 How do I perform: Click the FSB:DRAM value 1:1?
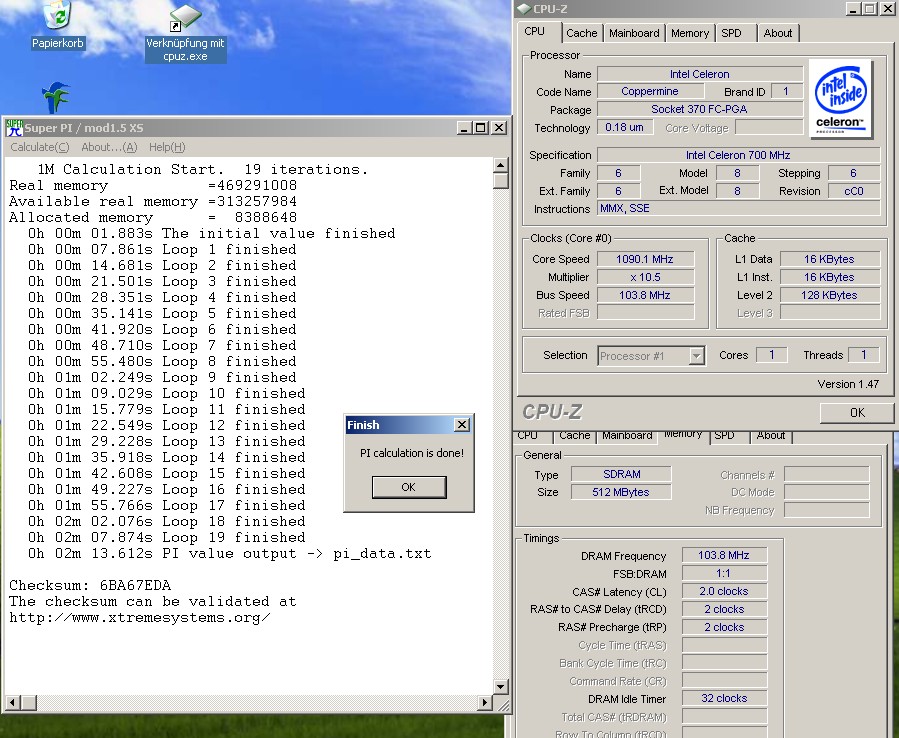[724, 573]
